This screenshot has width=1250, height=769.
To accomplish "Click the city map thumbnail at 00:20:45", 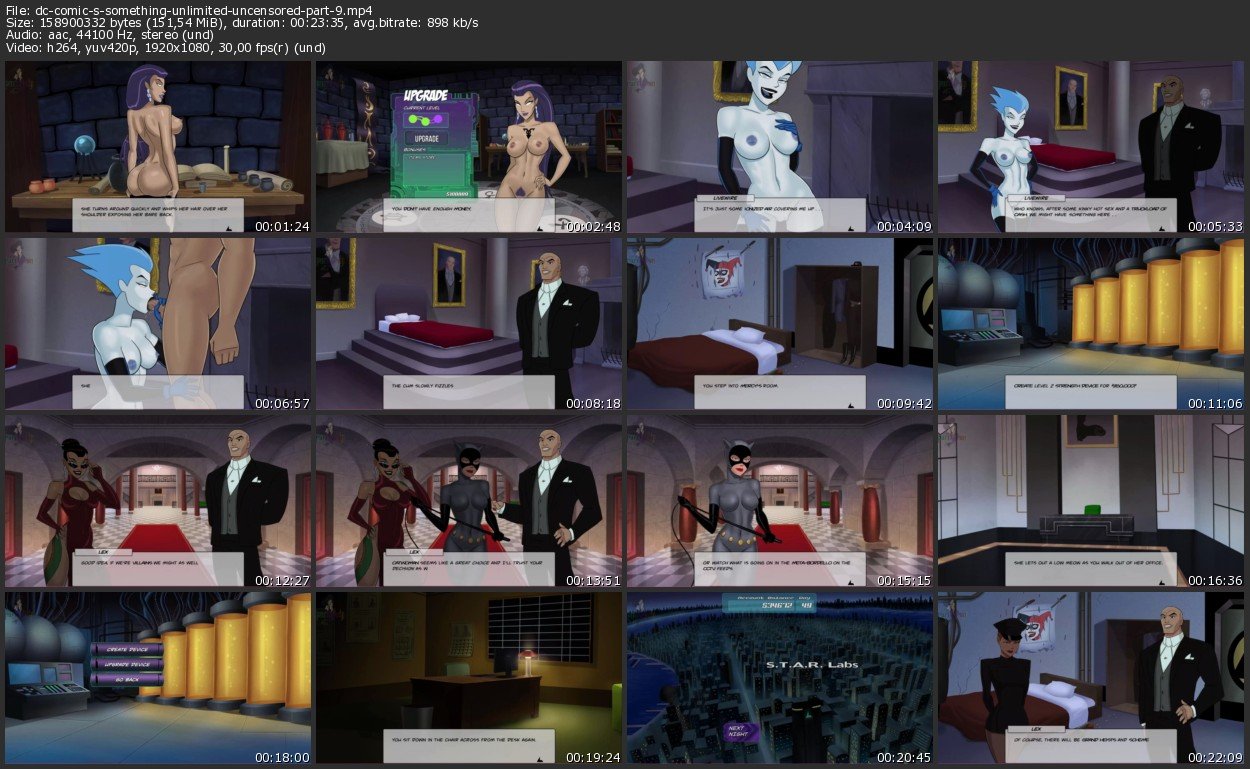I will [x=780, y=678].
